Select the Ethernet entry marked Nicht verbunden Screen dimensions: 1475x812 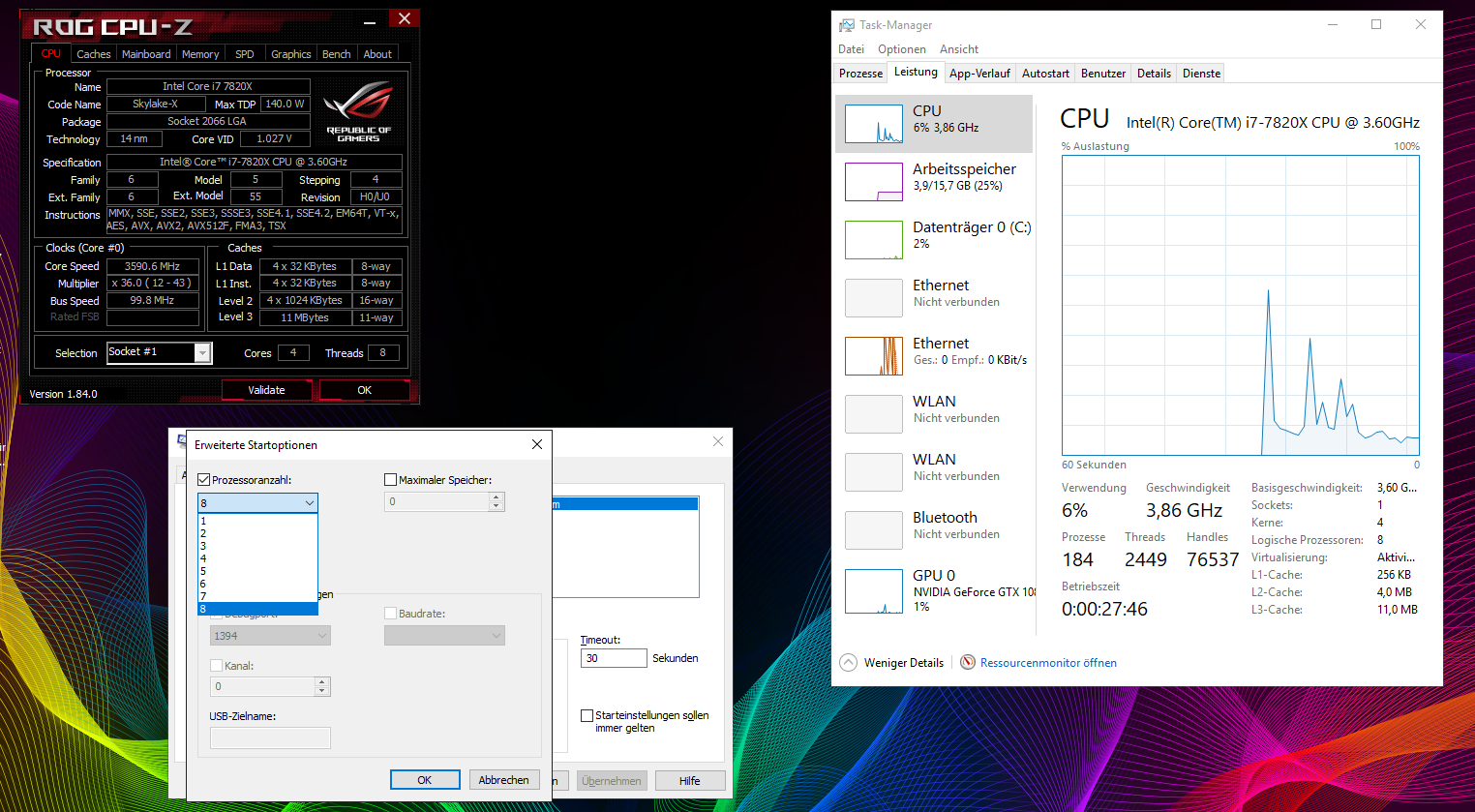pyautogui.click(x=934, y=297)
